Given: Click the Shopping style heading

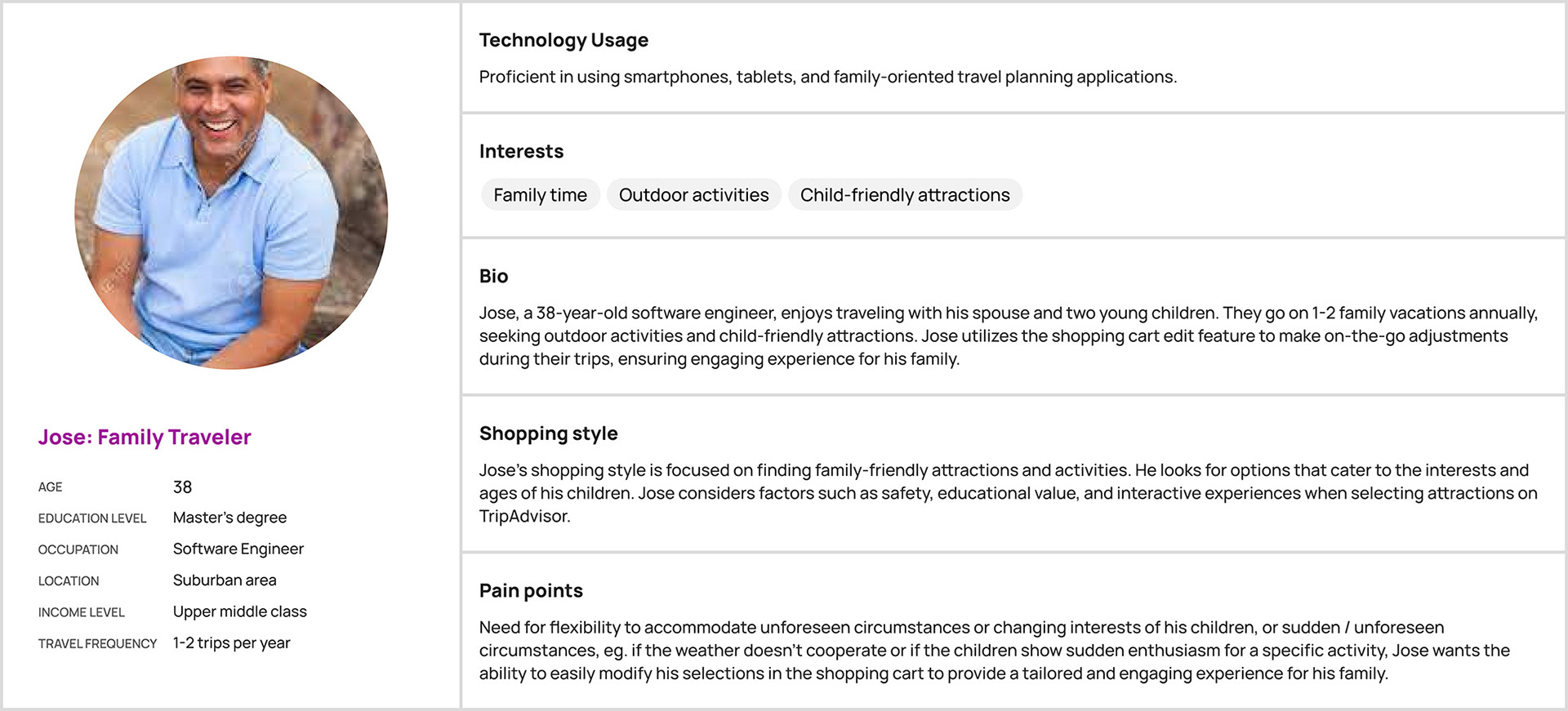Looking at the screenshot, I should click(548, 433).
